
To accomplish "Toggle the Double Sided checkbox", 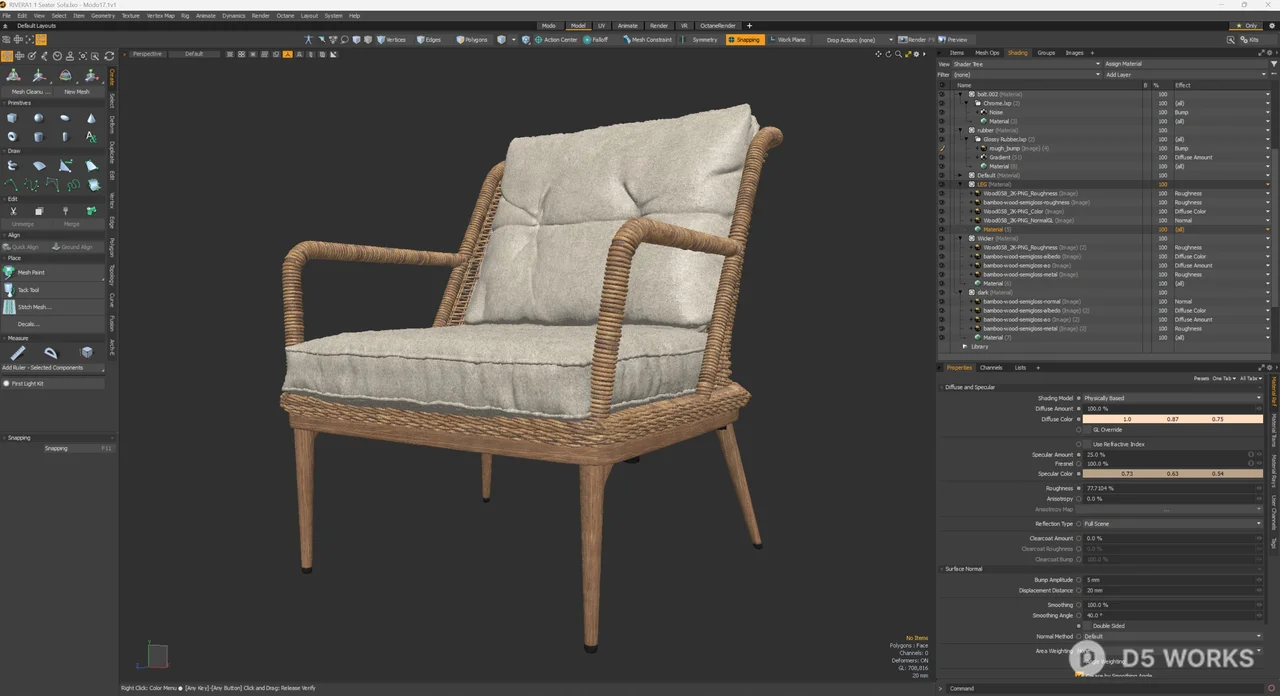I will tap(1088, 626).
